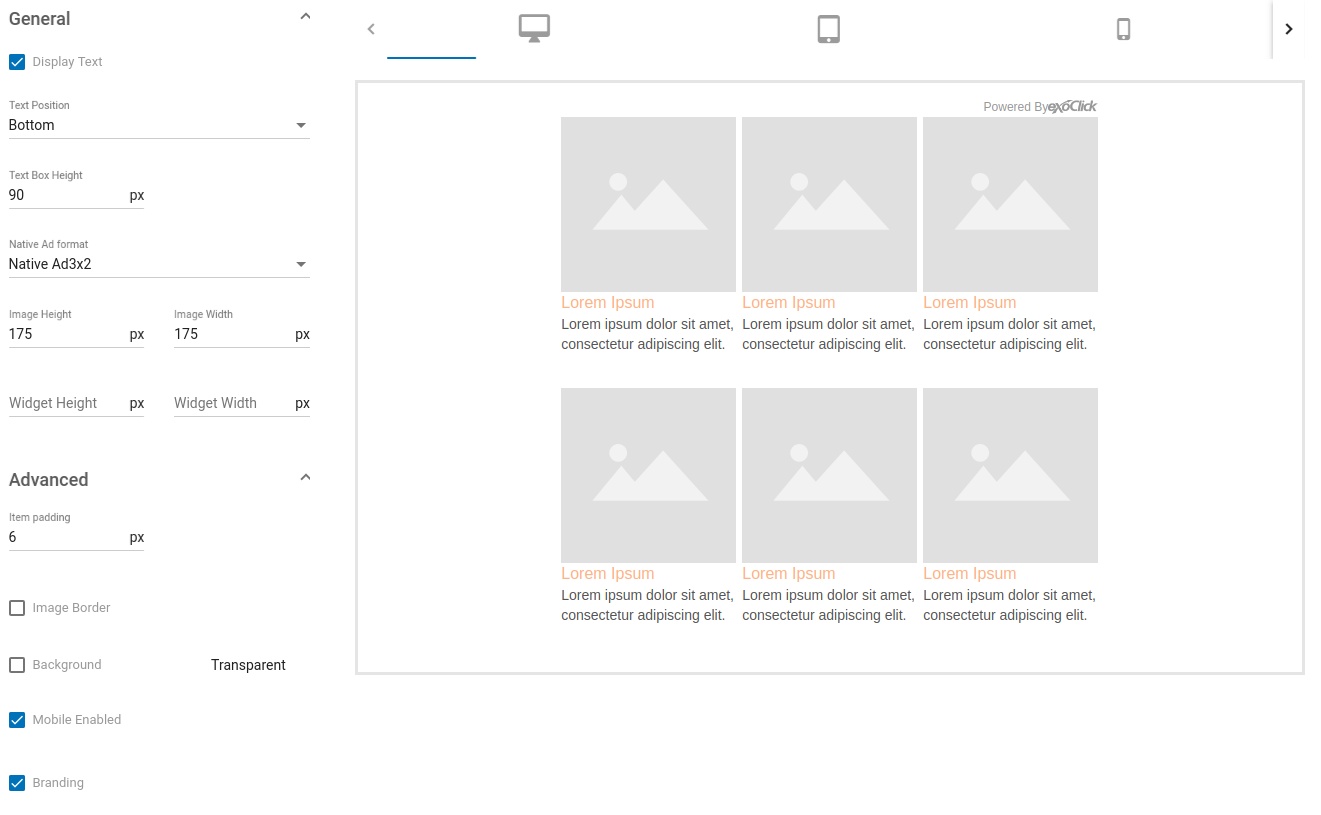The height and width of the screenshot is (815, 1321).
Task: Click the bottom-right ad image placeholder
Action: pos(1010,475)
